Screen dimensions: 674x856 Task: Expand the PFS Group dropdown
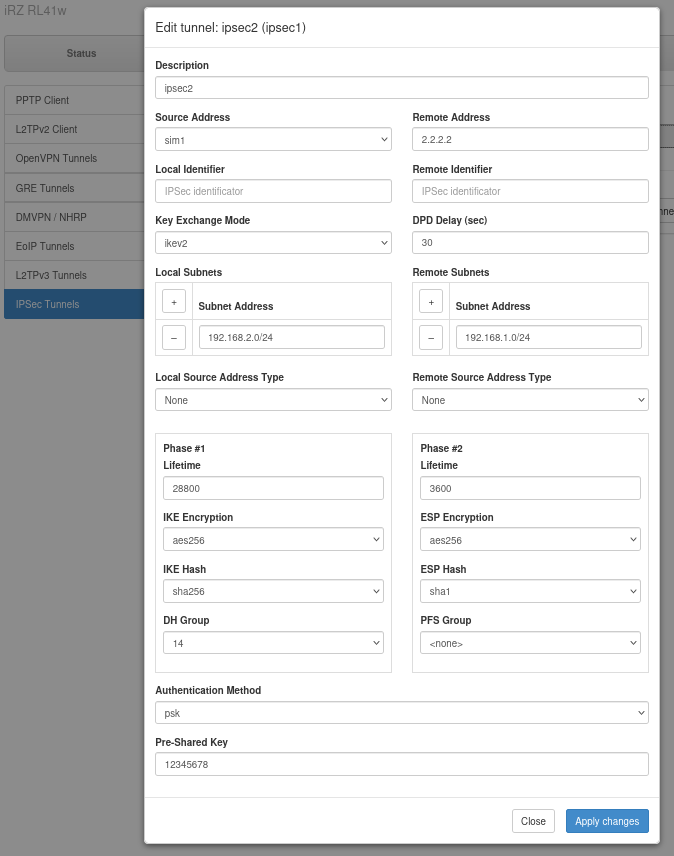pos(530,643)
